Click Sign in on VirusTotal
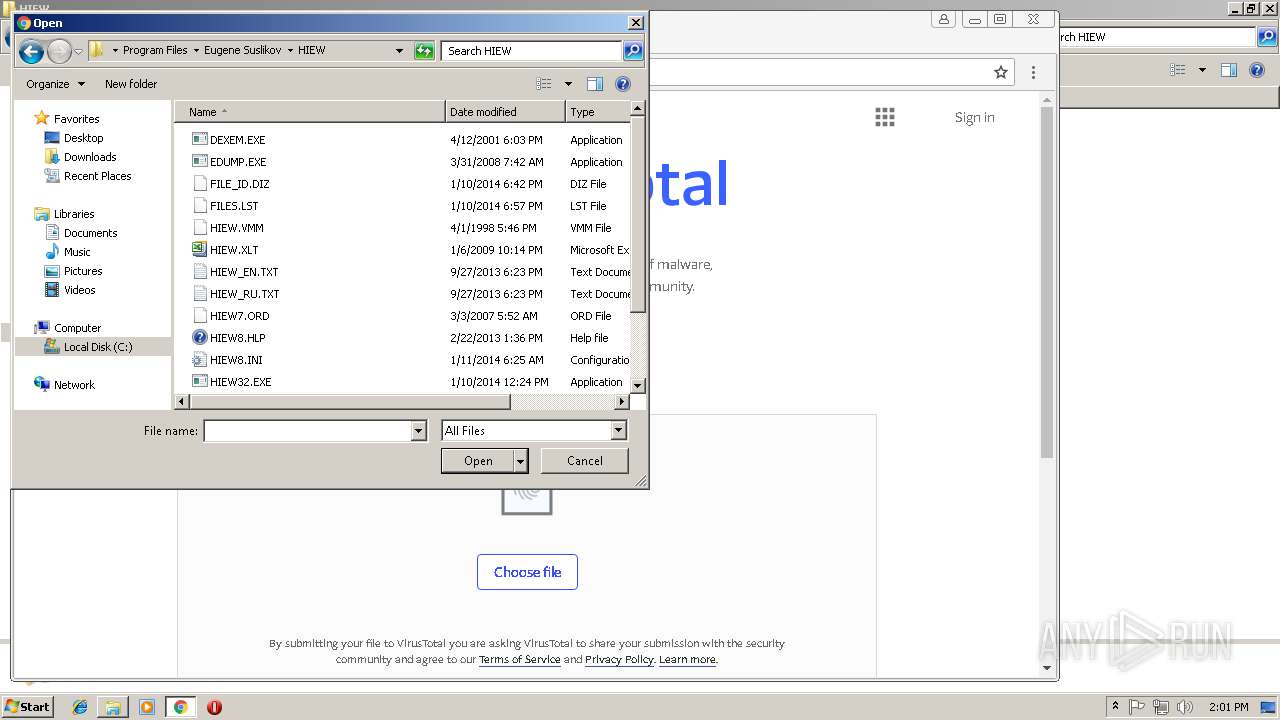 pos(974,117)
